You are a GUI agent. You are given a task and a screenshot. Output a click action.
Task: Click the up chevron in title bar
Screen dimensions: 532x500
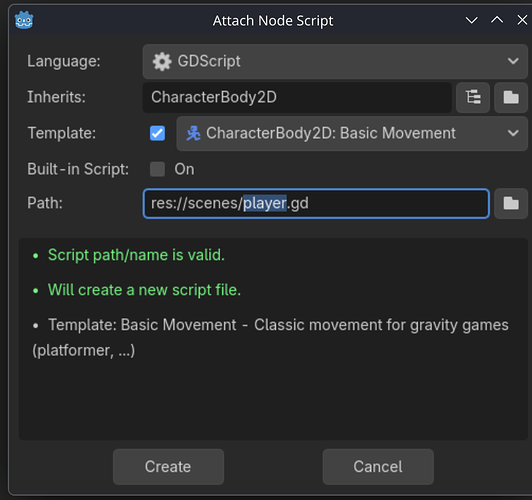tap(497, 20)
